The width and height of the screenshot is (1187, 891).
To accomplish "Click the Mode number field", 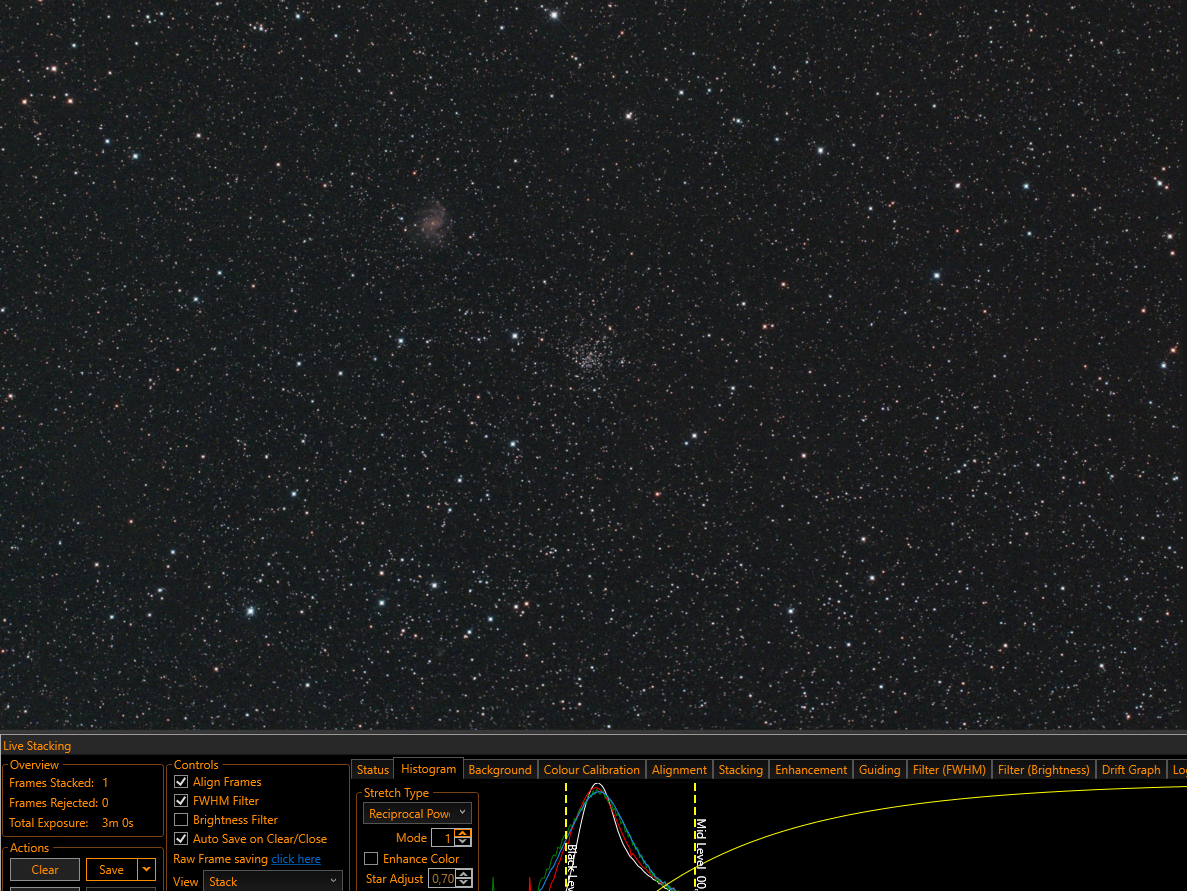I will click(x=443, y=837).
